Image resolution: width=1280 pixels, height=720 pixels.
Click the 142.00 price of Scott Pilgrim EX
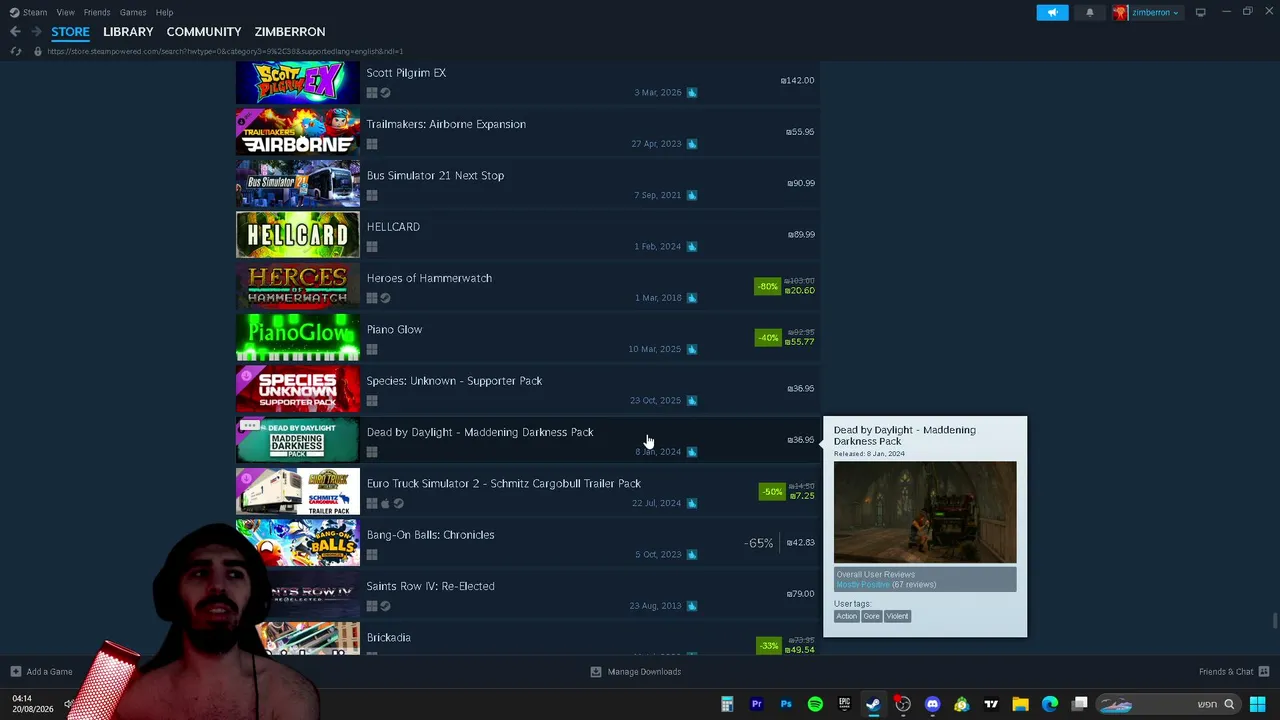[x=797, y=80]
